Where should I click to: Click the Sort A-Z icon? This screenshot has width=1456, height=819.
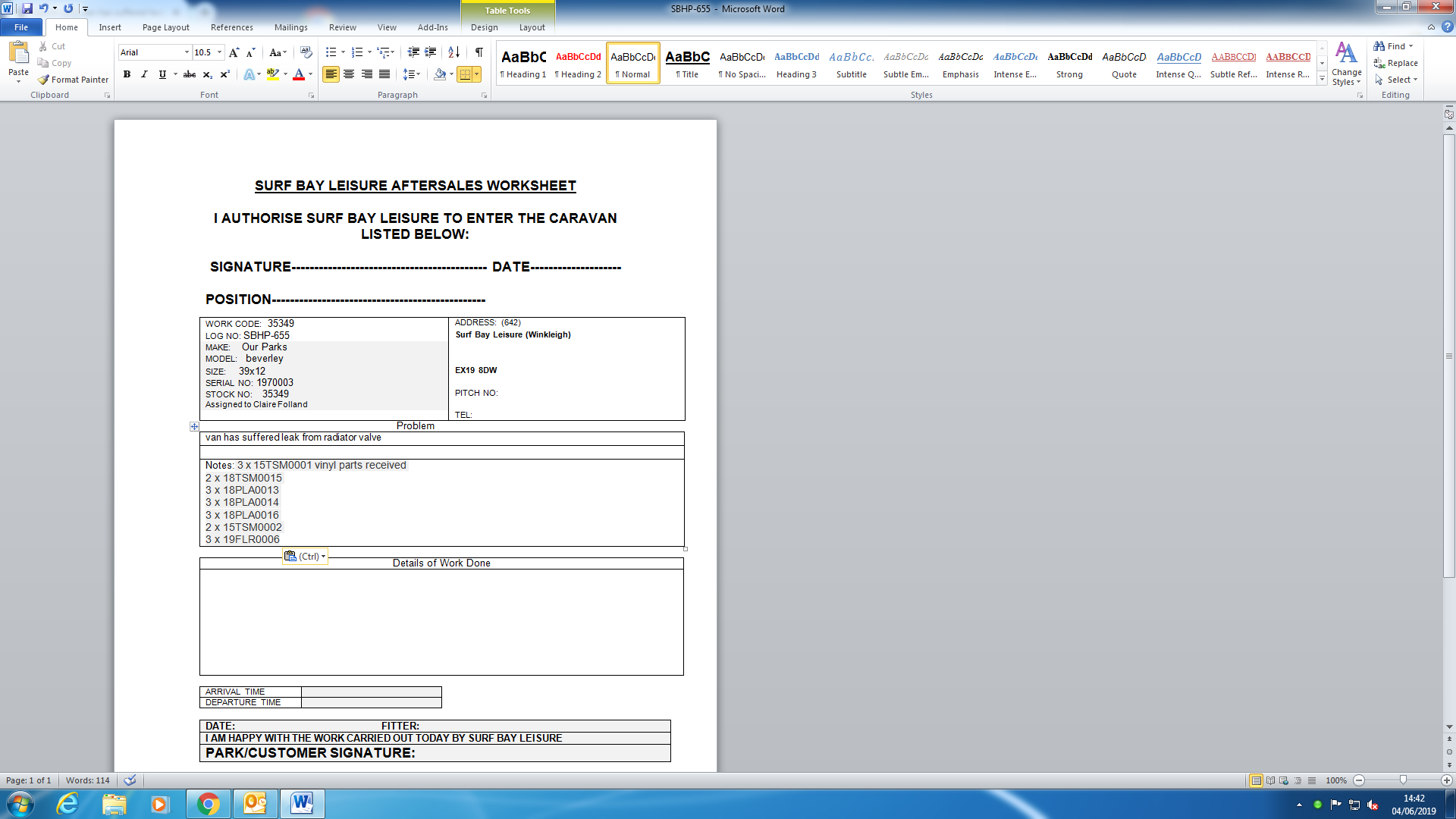(453, 52)
